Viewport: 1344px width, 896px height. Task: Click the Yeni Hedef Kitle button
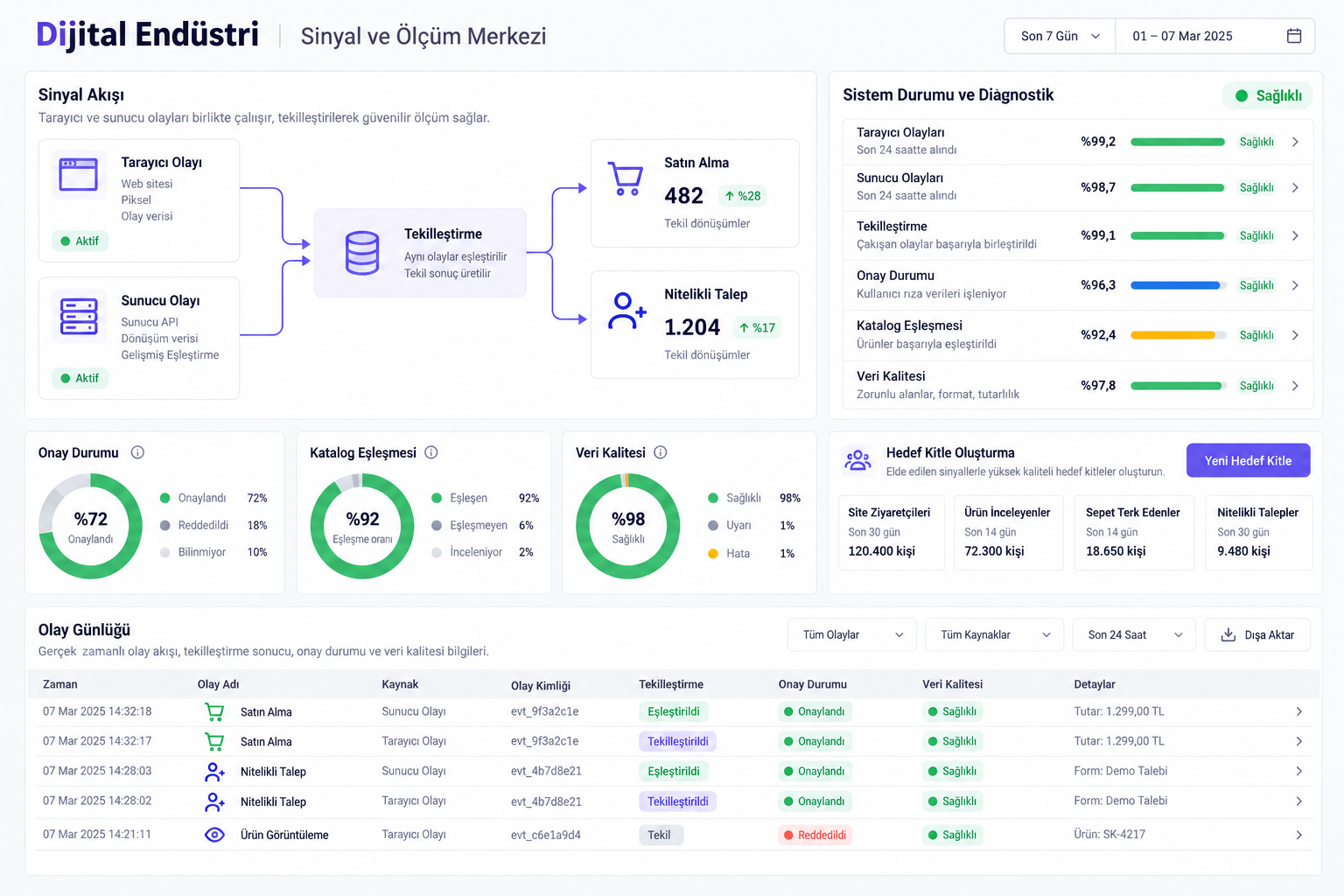(x=1248, y=460)
